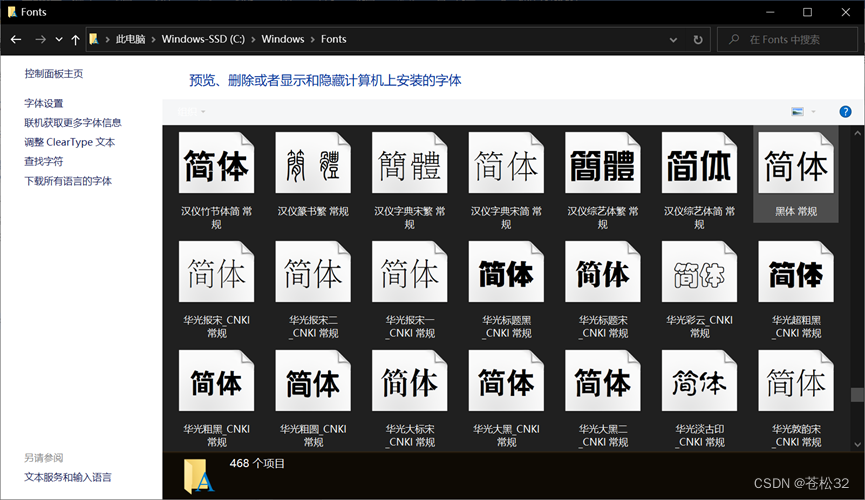Go back with the left arrow
Screen dimensions: 865x500
[x=16, y=39]
